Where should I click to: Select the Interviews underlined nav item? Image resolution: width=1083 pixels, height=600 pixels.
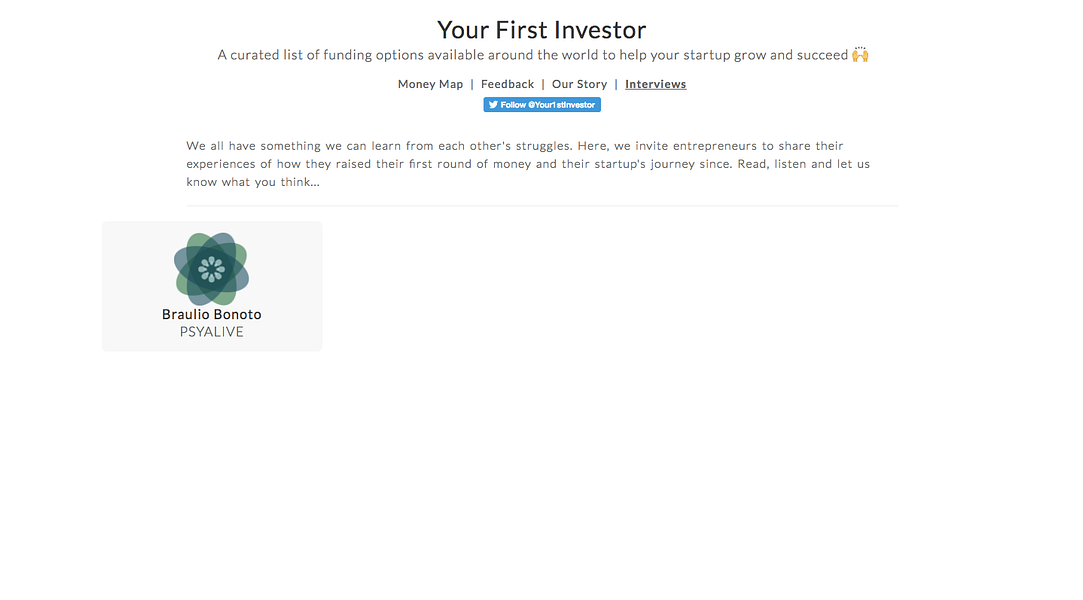655,84
